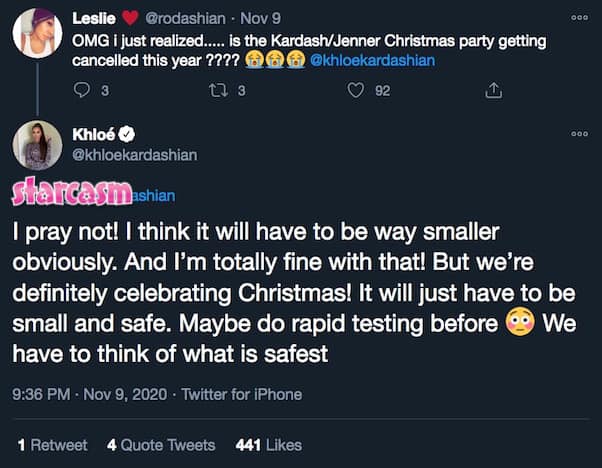Click Khloé's profile avatar
Viewport: 602px width, 468px height.
click(38, 149)
